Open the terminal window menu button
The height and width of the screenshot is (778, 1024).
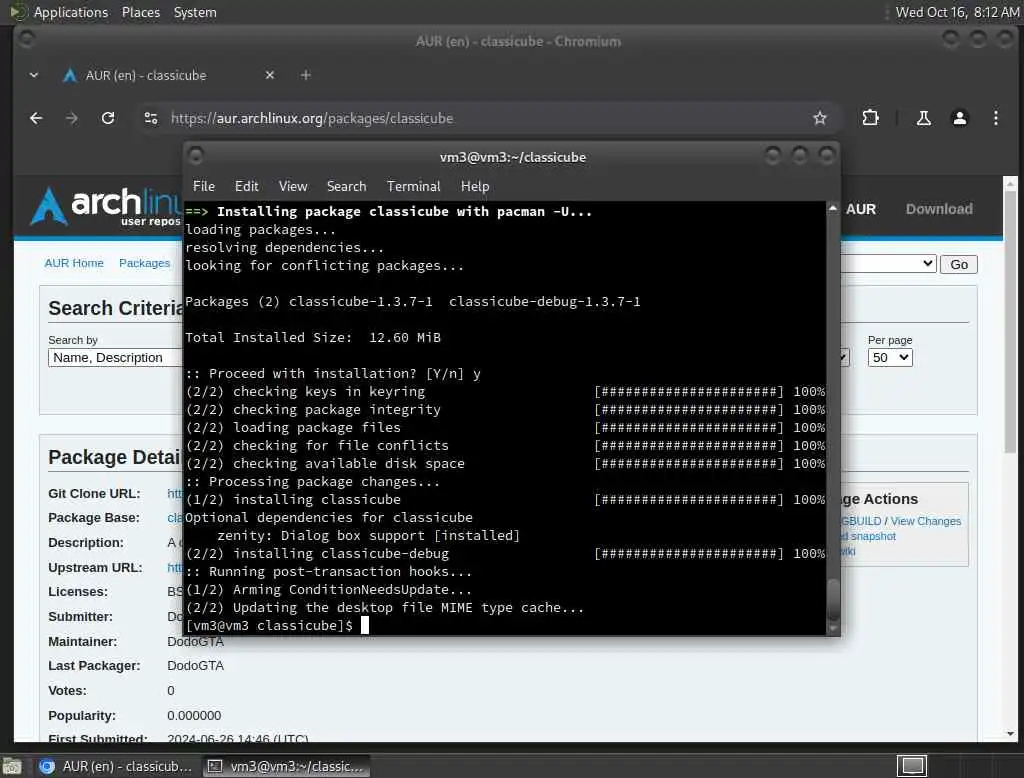[x=195, y=156]
